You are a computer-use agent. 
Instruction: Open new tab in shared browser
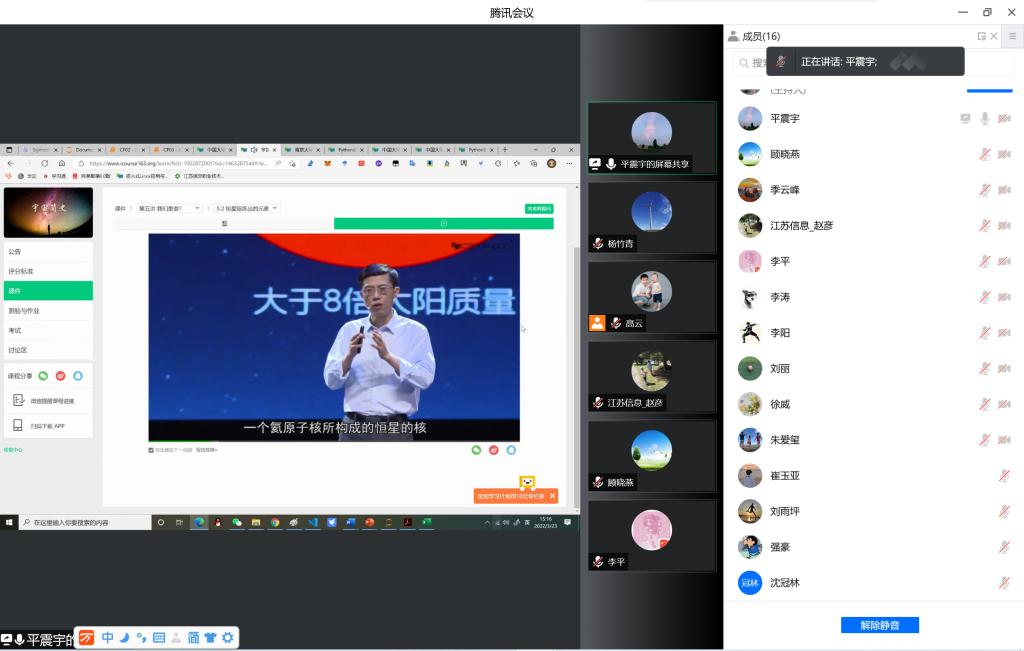[505, 150]
